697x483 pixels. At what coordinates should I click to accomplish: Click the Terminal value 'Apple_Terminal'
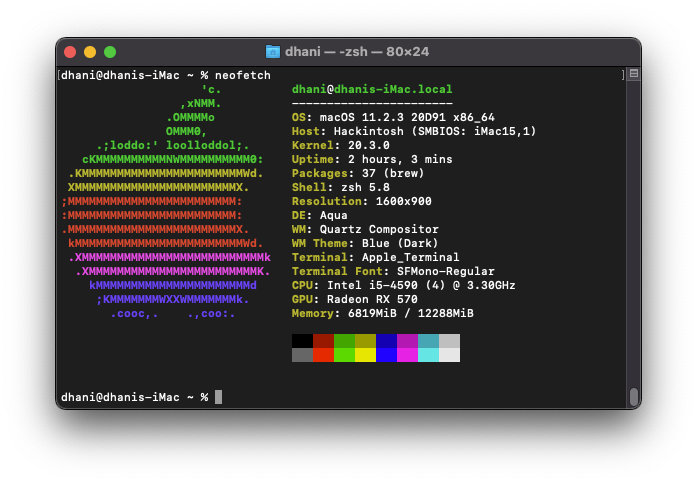(x=411, y=257)
